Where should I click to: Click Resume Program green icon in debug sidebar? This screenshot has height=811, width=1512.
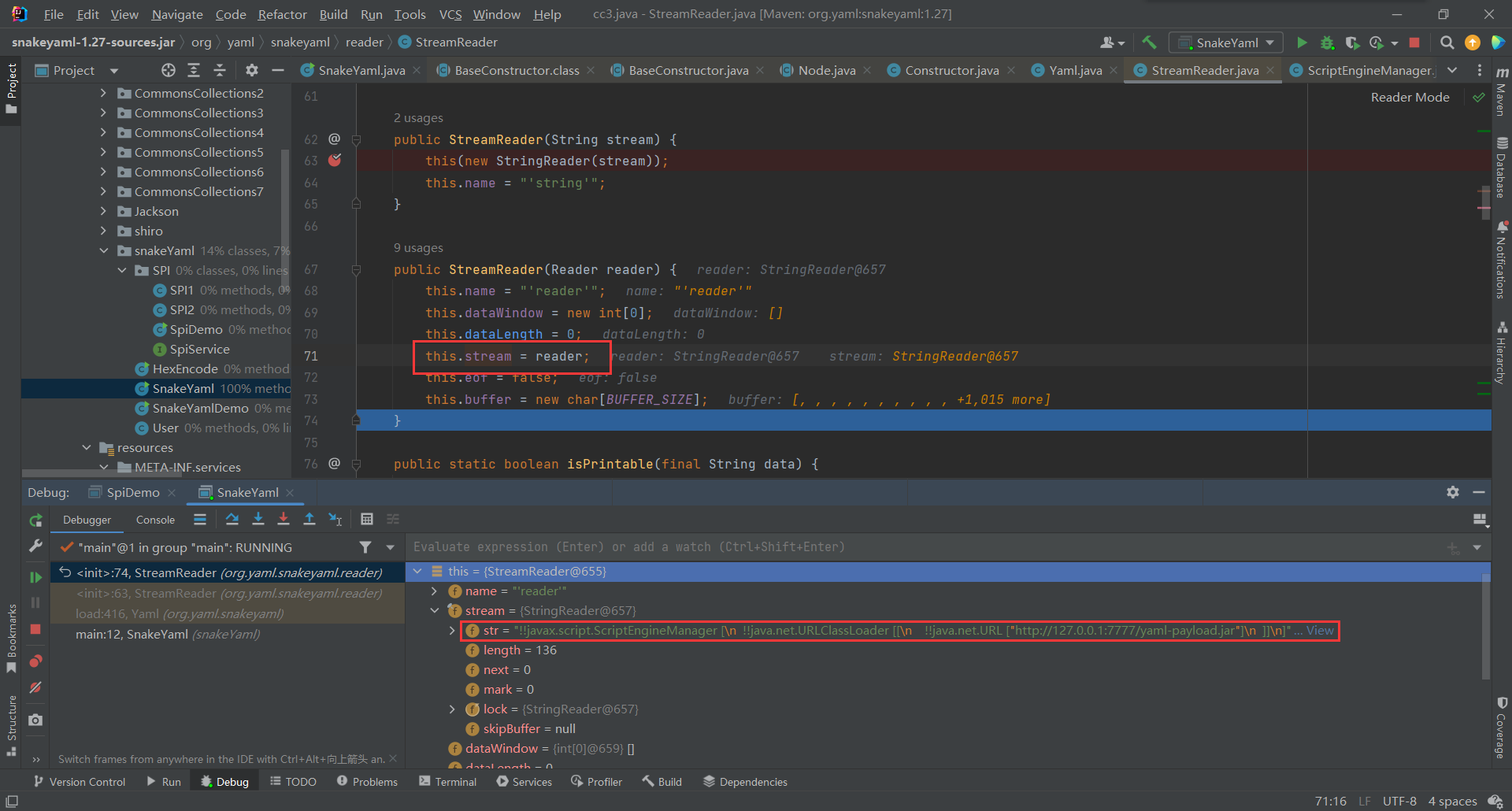coord(35,577)
